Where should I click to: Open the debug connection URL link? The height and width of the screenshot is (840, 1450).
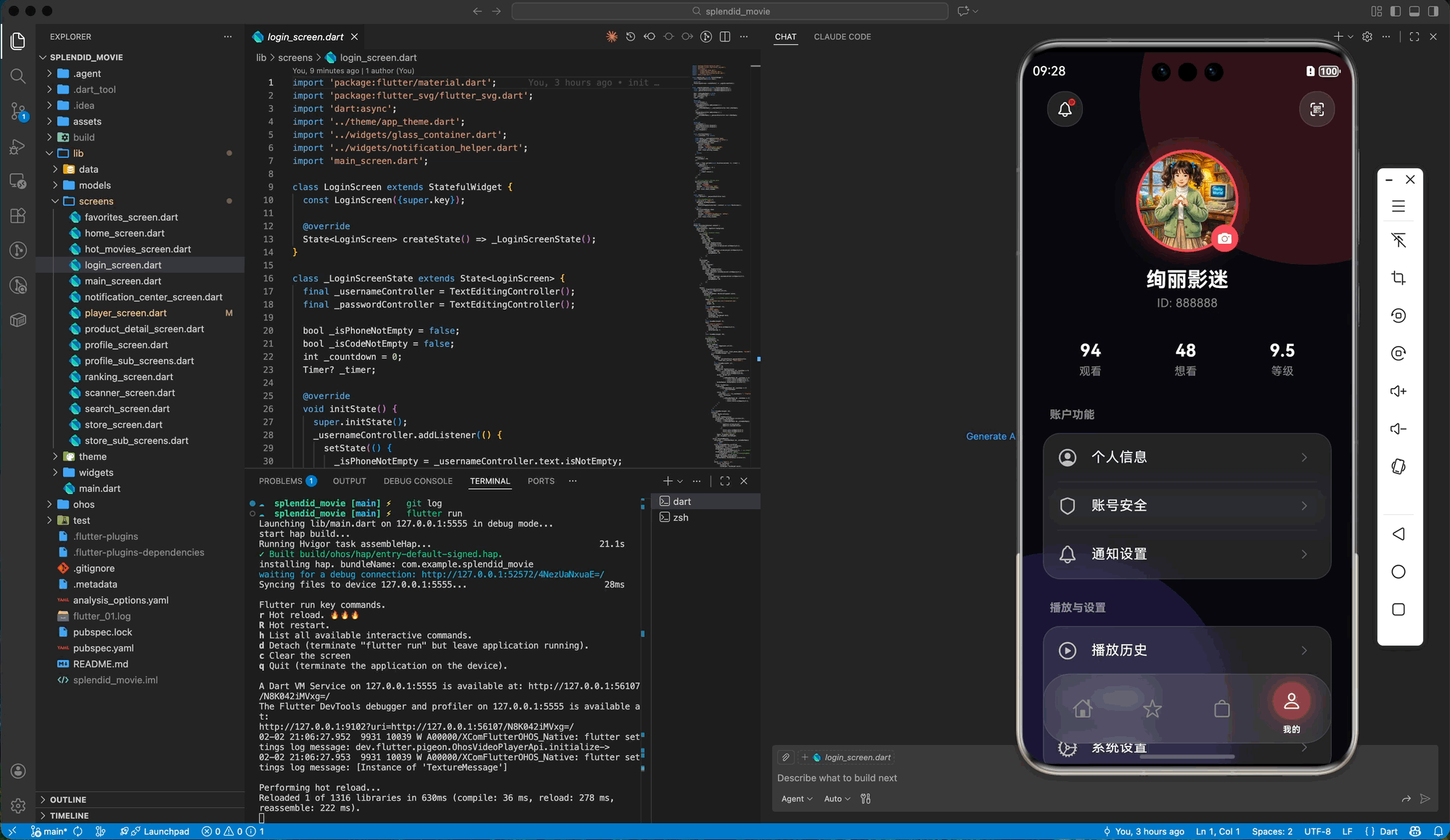[512, 575]
